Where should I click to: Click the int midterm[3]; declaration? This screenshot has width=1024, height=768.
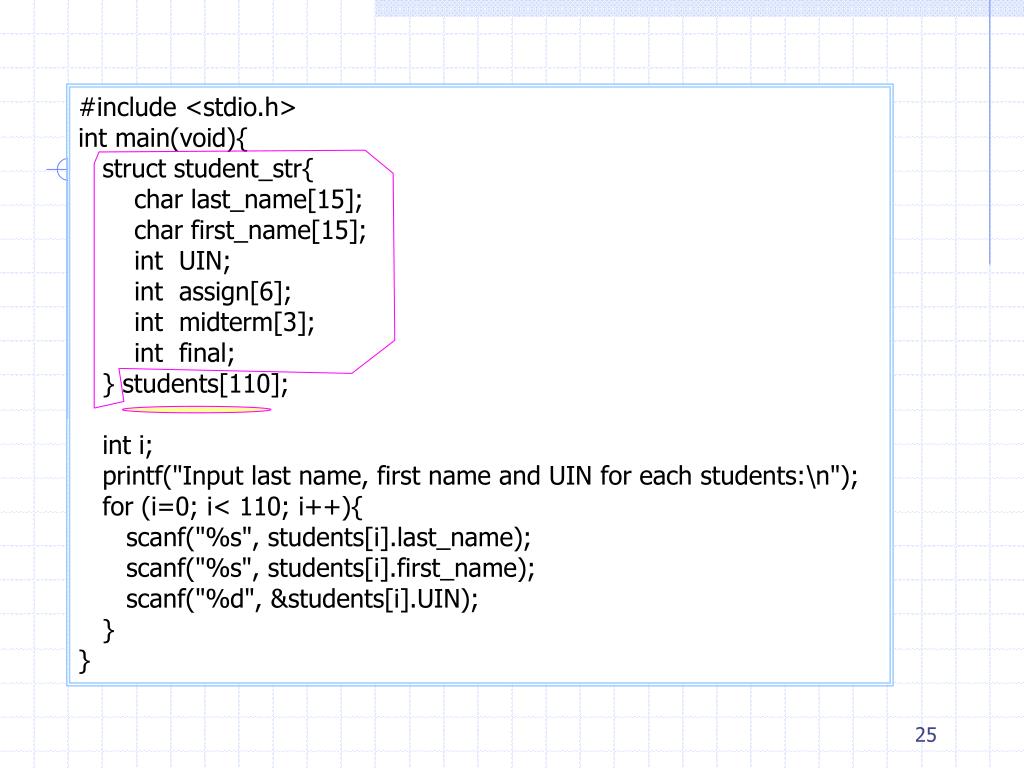click(x=224, y=323)
